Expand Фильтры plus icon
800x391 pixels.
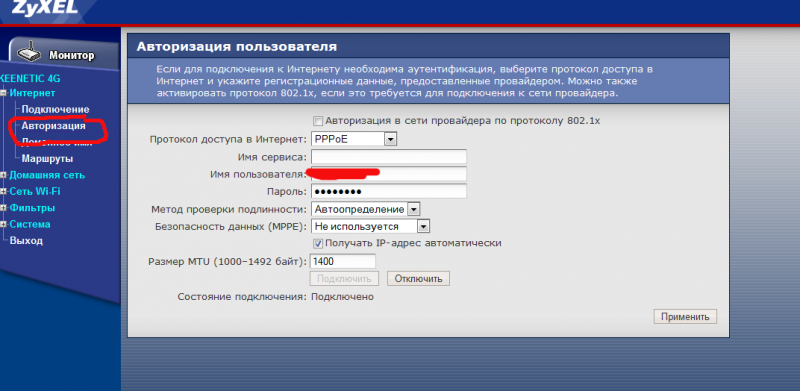[x=4, y=208]
